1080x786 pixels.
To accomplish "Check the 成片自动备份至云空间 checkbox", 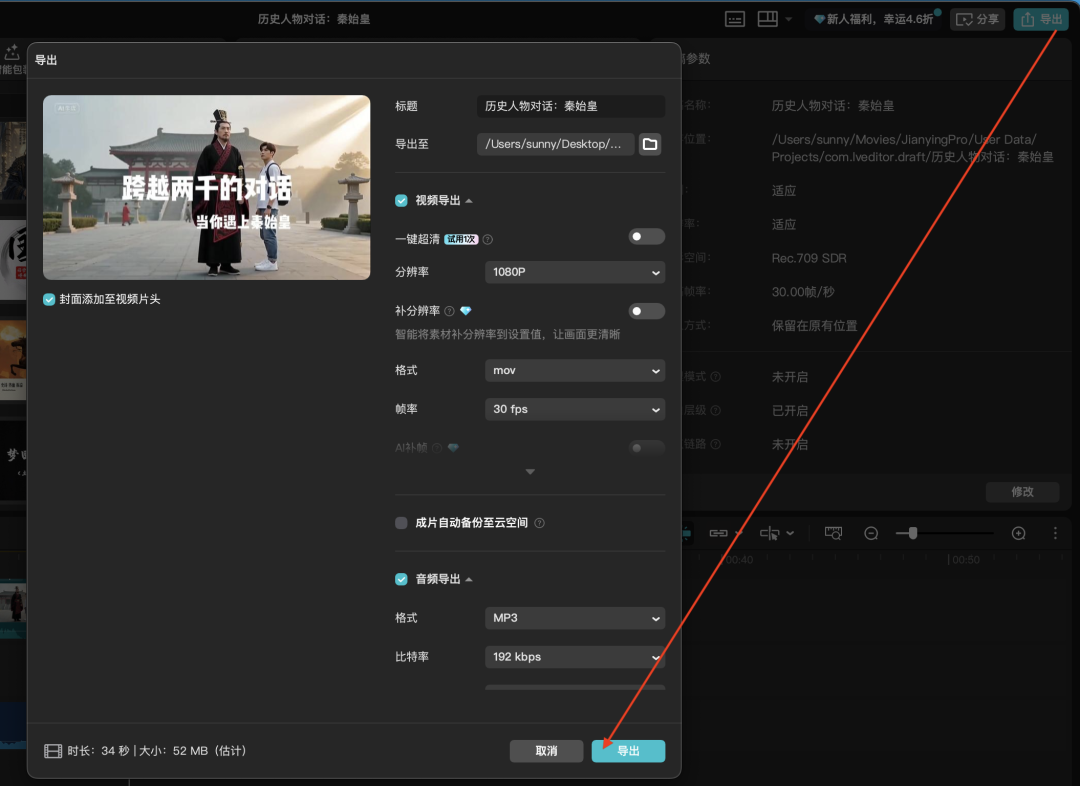I will [x=401, y=523].
